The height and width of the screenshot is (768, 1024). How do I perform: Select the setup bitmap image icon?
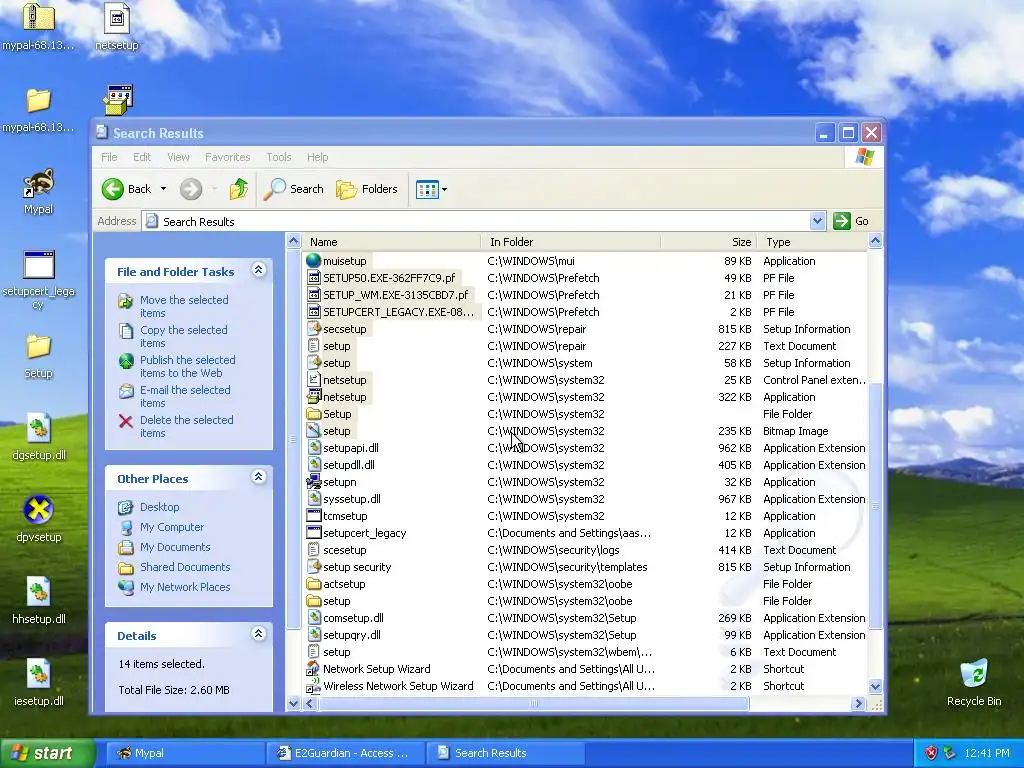(314, 431)
